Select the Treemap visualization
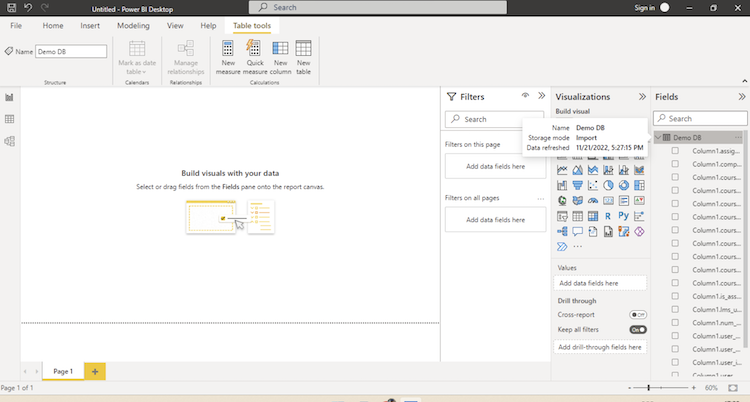Screen dimensions: 750x402 click(639, 185)
